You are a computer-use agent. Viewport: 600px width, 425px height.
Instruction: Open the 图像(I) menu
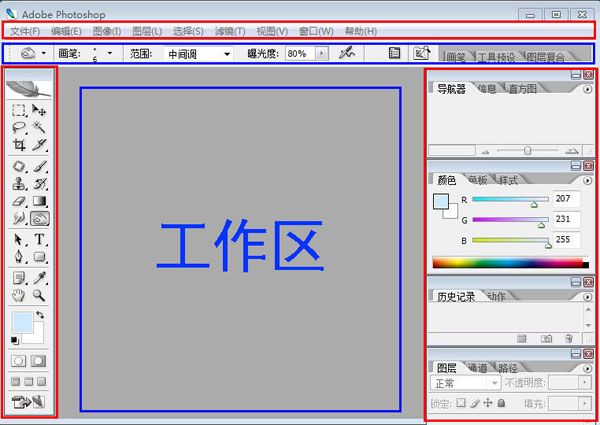107,32
